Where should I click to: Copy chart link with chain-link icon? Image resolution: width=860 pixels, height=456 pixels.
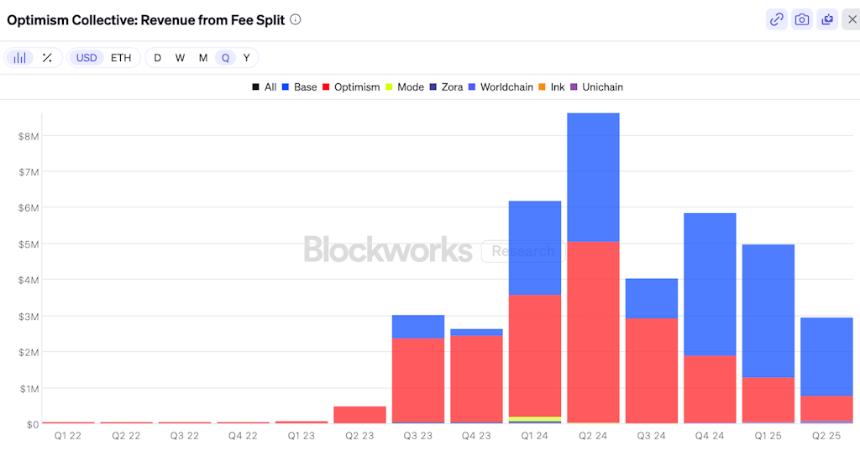pos(776,20)
